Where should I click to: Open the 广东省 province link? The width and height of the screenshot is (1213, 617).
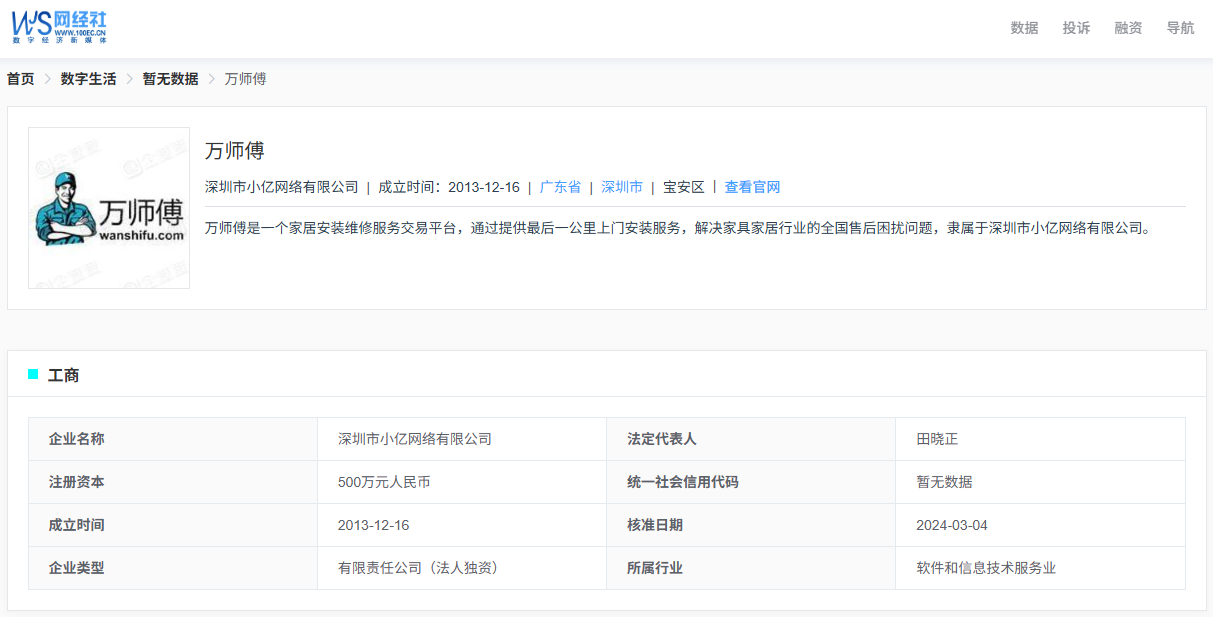pos(560,187)
